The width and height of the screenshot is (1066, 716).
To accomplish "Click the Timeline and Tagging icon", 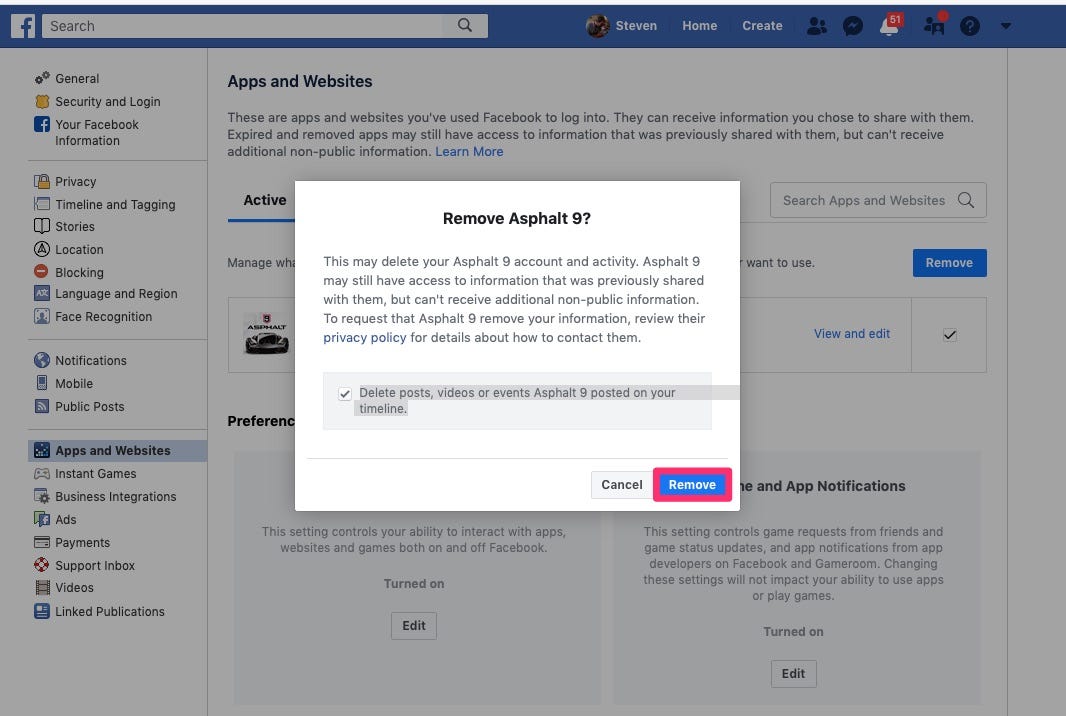I will click(x=42, y=204).
